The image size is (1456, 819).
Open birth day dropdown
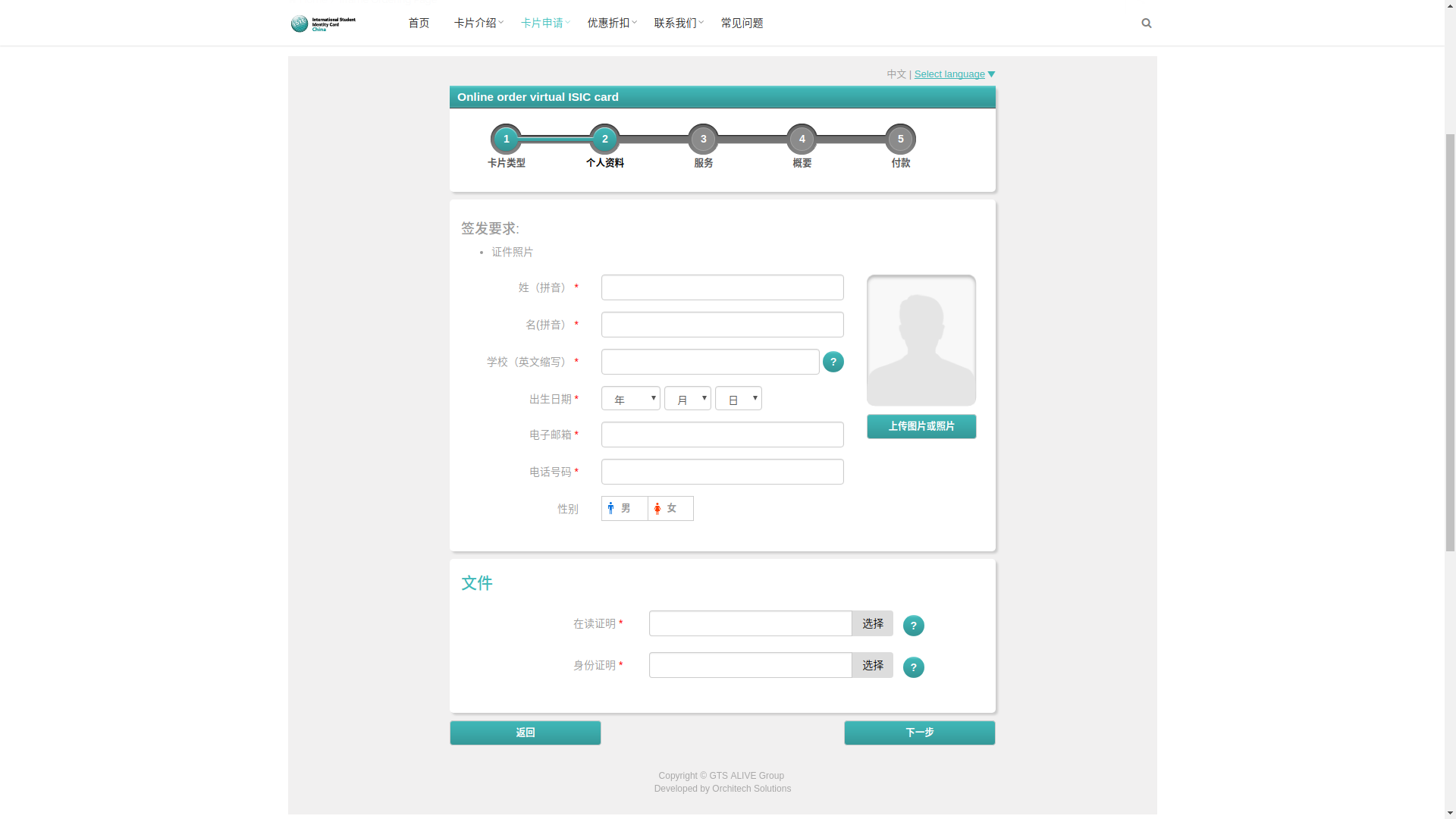(x=738, y=399)
